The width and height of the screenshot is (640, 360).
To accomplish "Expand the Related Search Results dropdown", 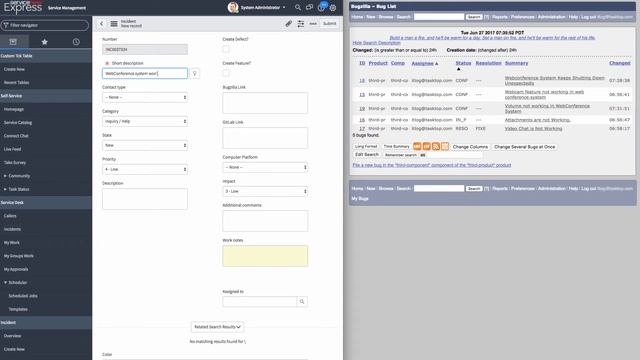I will pyautogui.click(x=217, y=327).
